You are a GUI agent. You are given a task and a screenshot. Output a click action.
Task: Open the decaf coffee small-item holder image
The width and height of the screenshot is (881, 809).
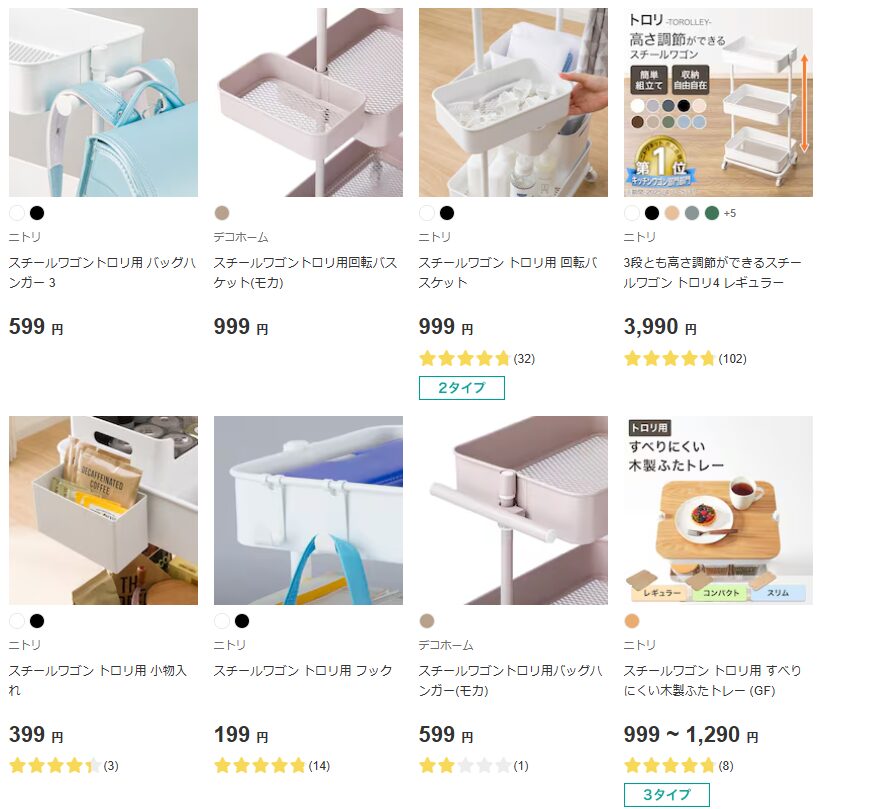click(103, 510)
